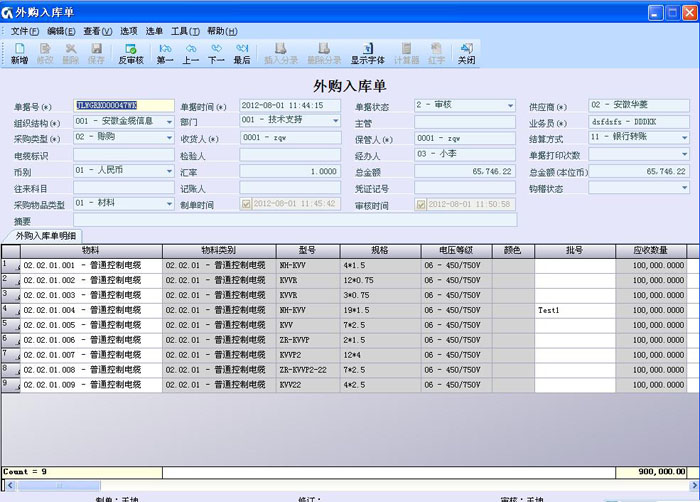
Task: Go to next record with 下一
Action: [216, 53]
